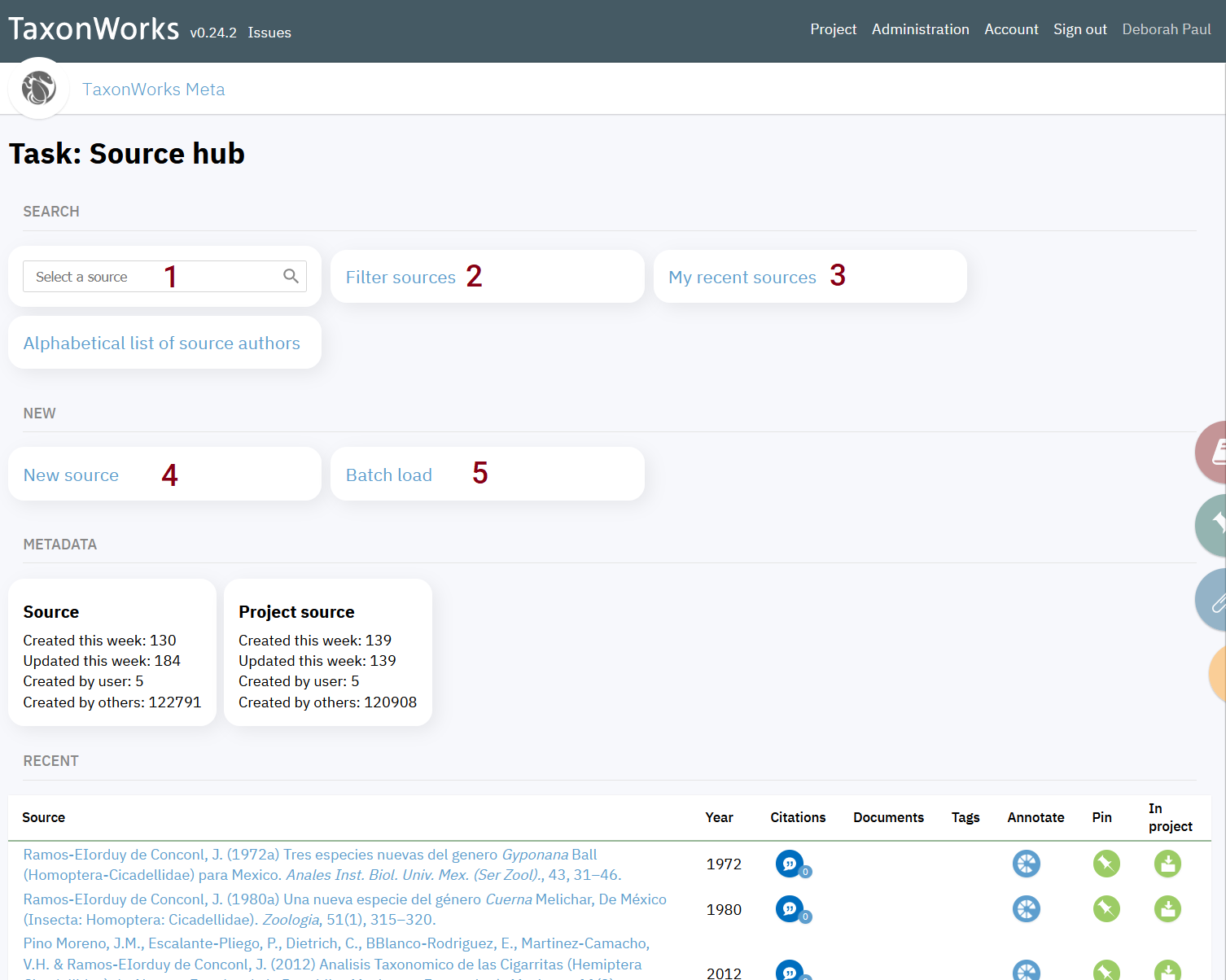This screenshot has height=980, width=1226.
Task: Click annotate radial icon for 1980 source
Action: click(x=1026, y=908)
